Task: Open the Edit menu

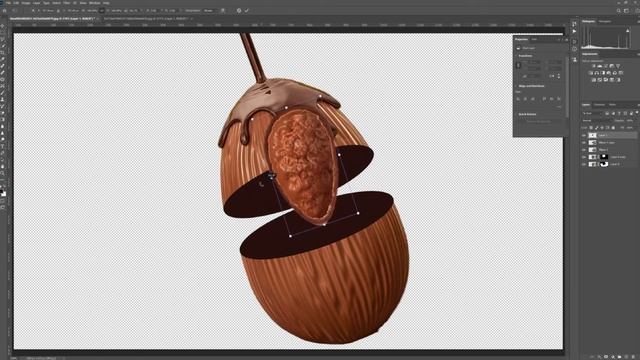Action: 17,3
